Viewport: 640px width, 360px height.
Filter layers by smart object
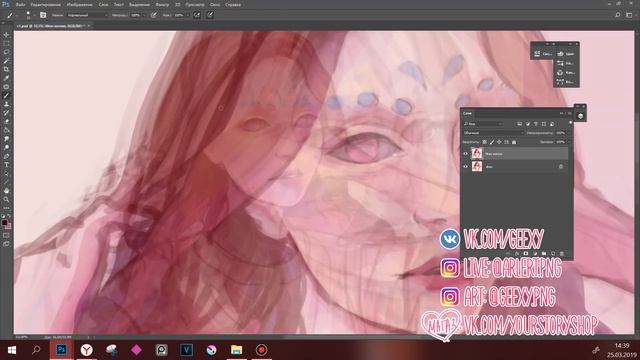tap(552, 124)
